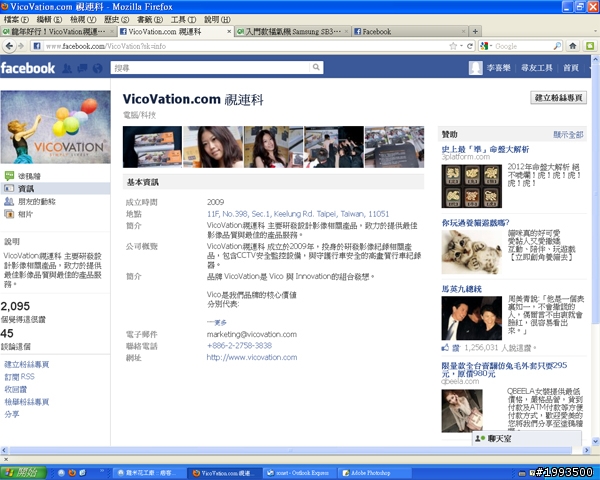
Task: Open the Google search engine dropdown
Action: click(486, 46)
